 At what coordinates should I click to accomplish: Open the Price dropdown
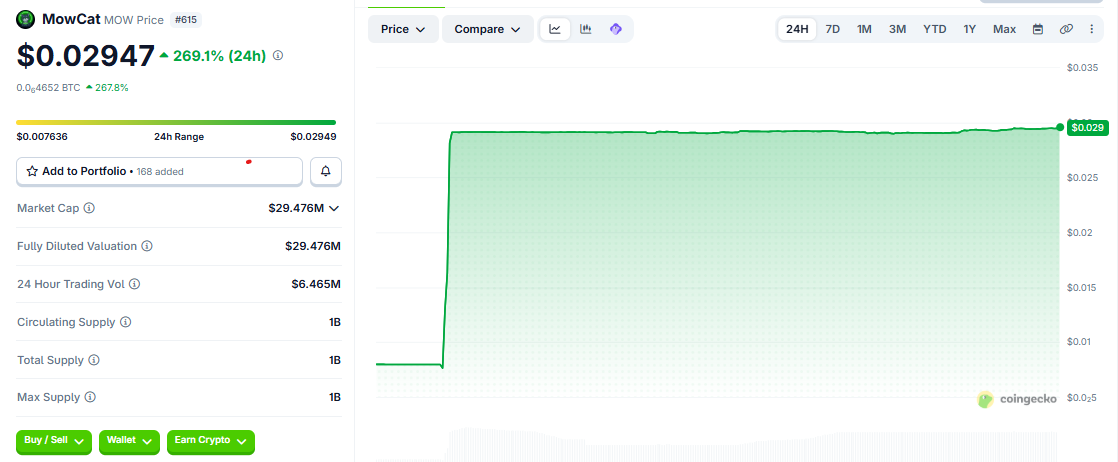[x=403, y=29]
